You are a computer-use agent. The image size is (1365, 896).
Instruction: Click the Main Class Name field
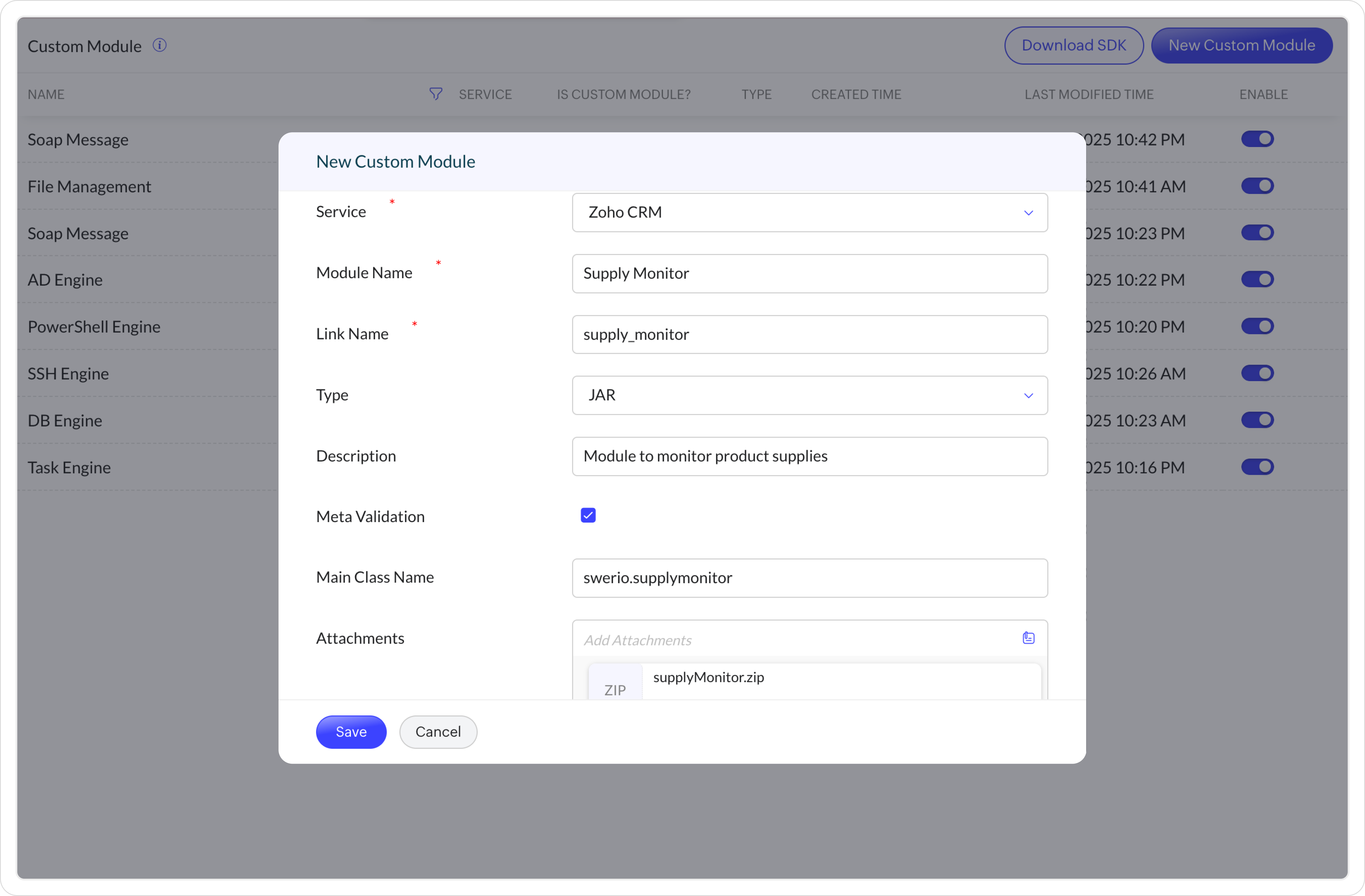point(809,578)
